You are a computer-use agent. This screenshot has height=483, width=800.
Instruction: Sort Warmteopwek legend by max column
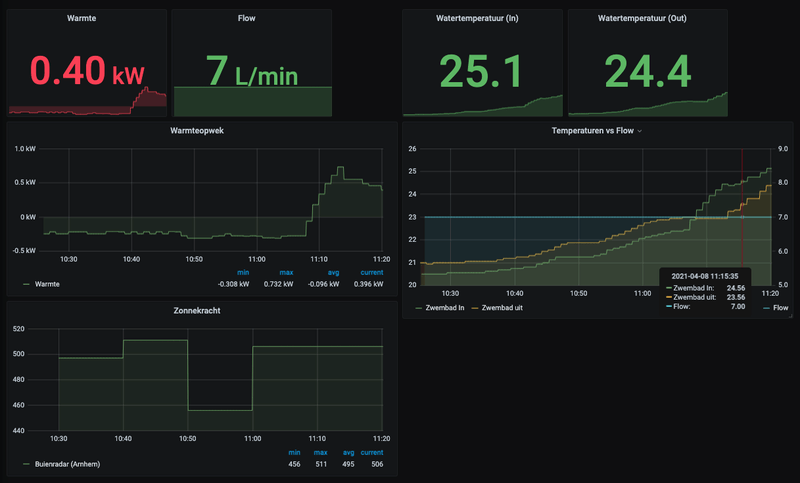tap(286, 273)
